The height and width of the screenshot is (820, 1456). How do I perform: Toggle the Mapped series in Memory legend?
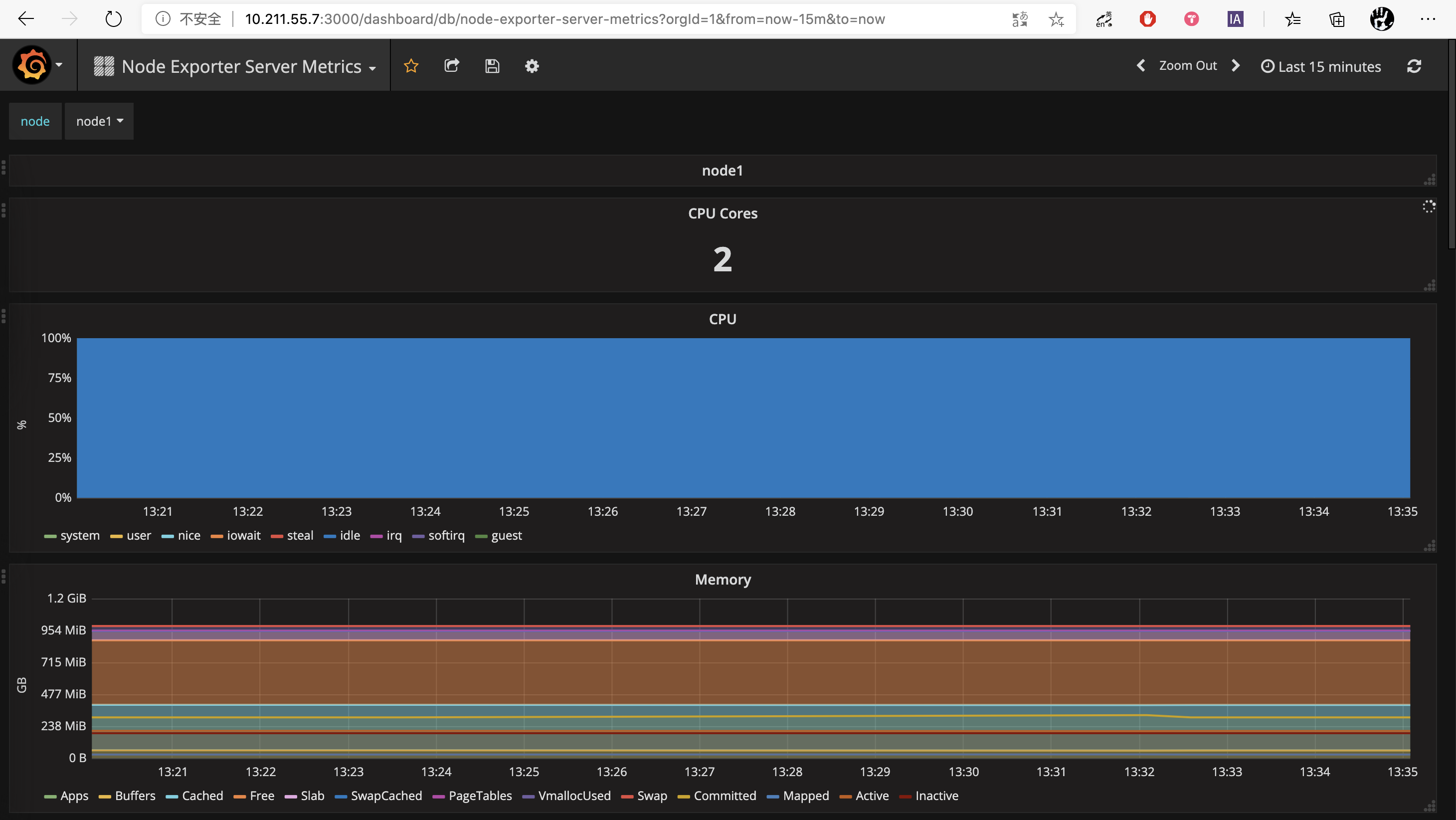coord(806,796)
